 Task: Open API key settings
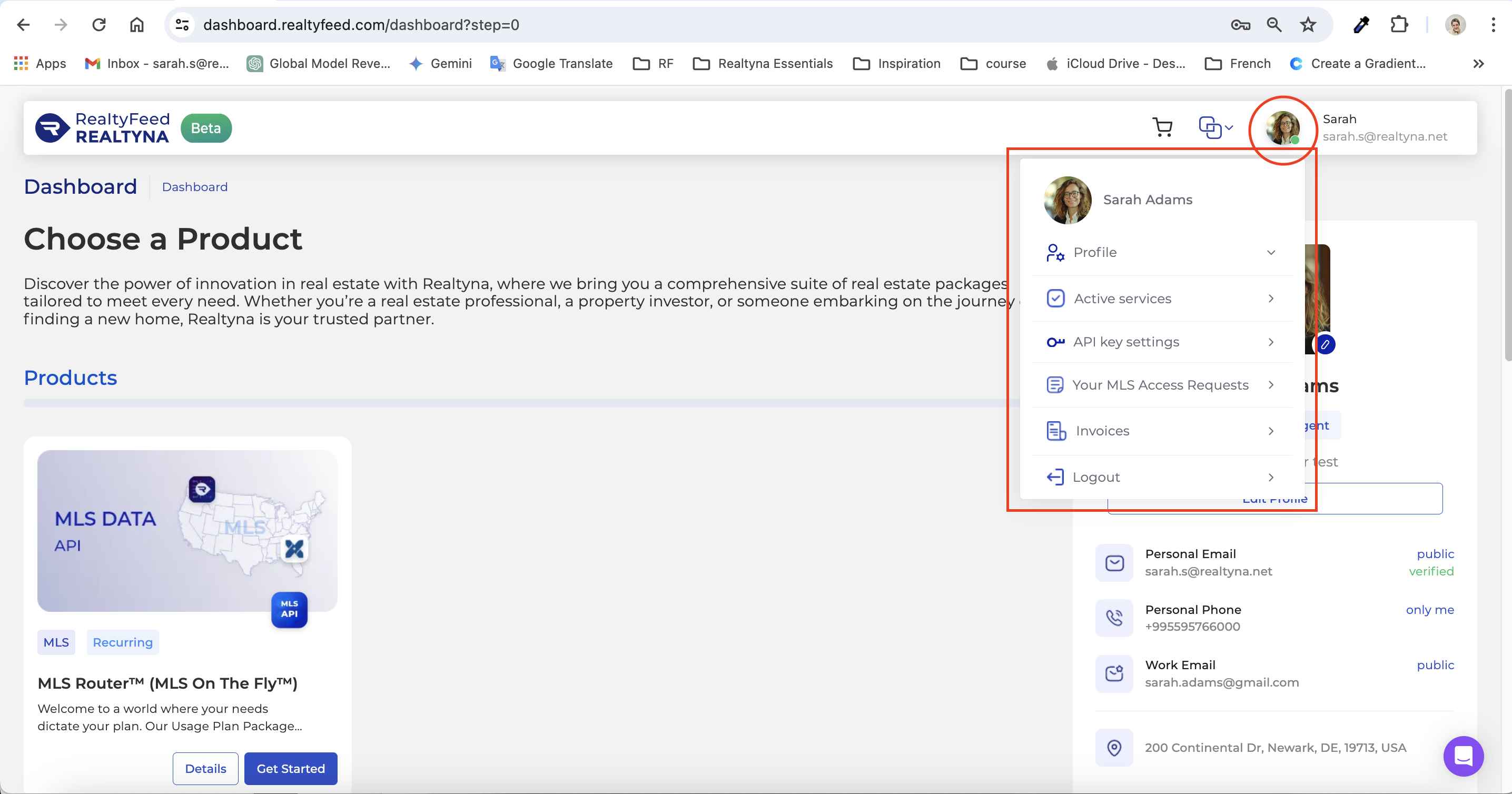coord(1162,342)
